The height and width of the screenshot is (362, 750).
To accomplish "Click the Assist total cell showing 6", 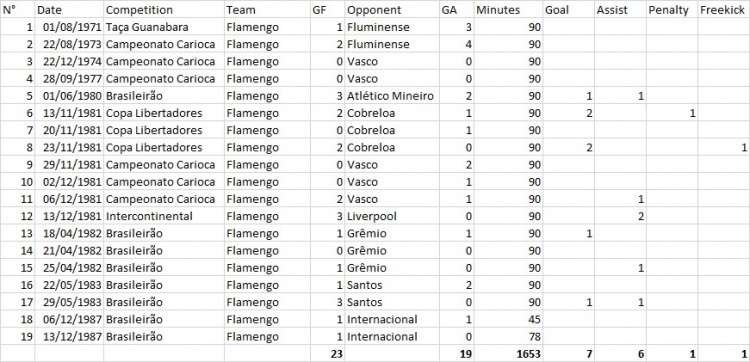I will (620, 354).
